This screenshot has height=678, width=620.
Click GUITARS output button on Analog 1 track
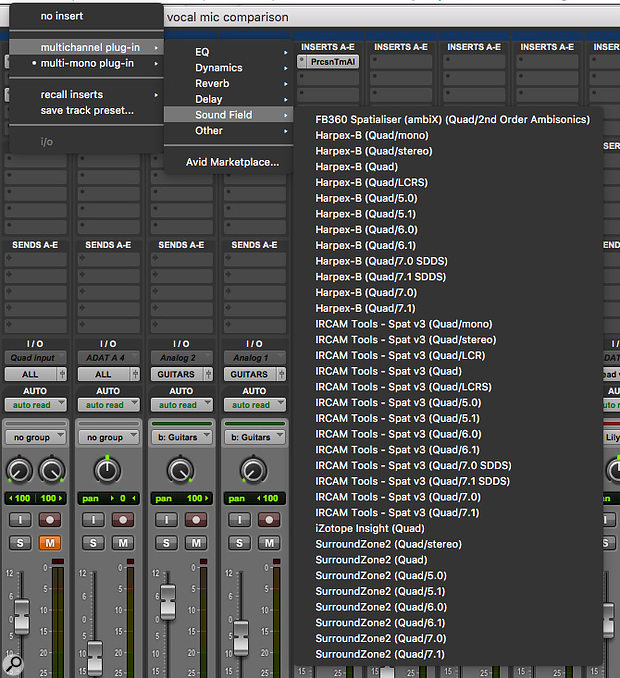[x=249, y=374]
